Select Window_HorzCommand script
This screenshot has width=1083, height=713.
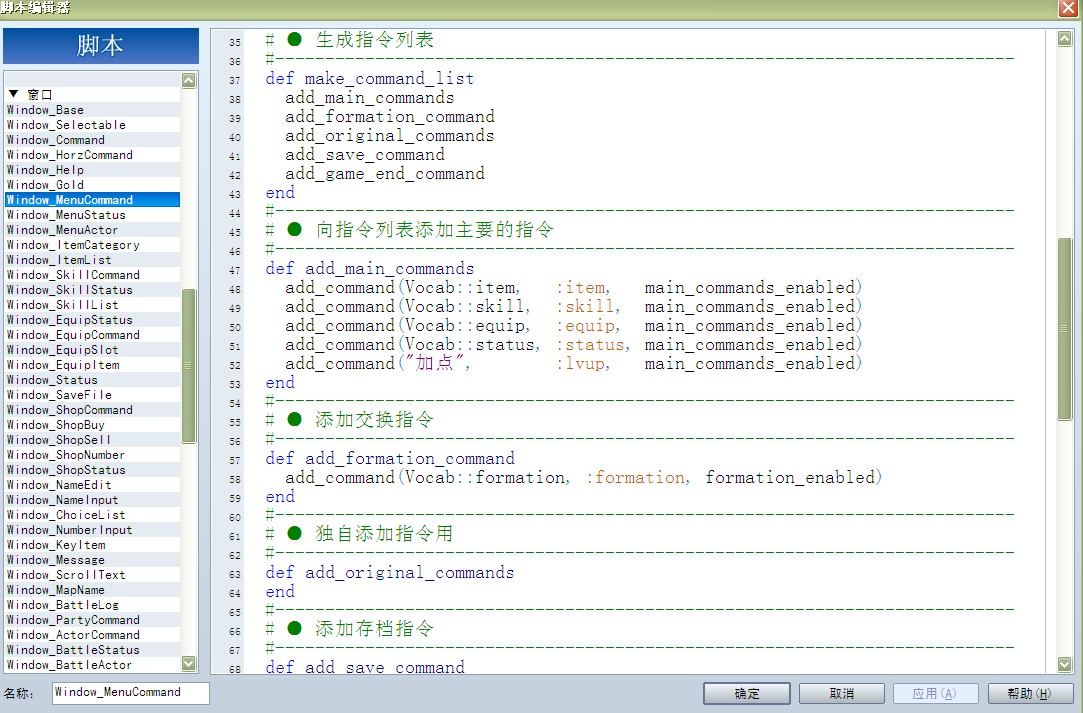click(x=93, y=155)
